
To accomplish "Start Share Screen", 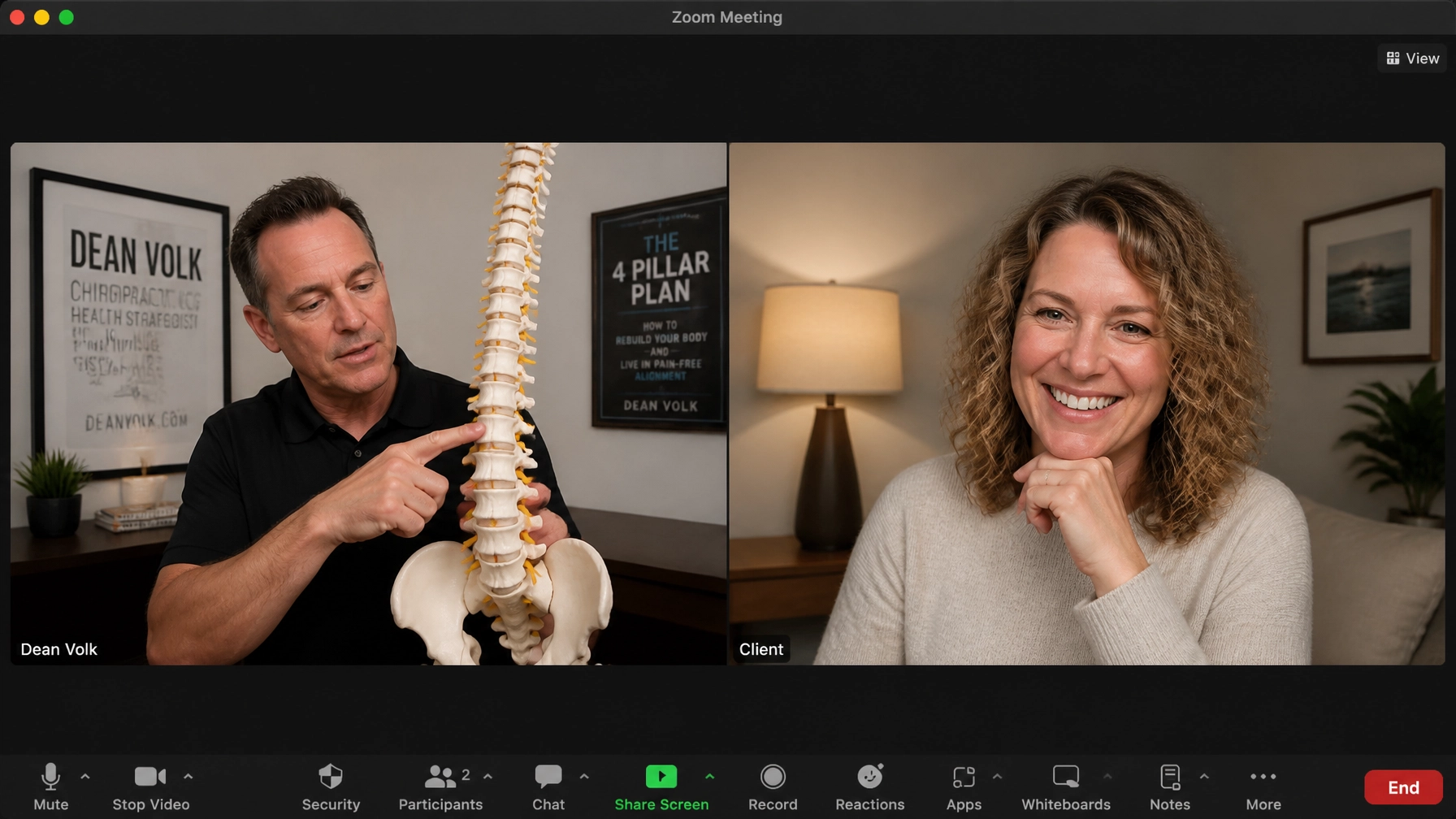I will (x=661, y=786).
